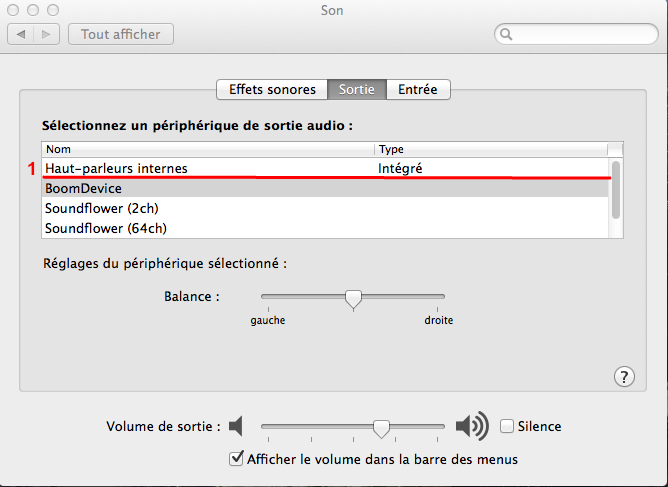Click the loud volume speaker icon
668x487 pixels.
point(471,427)
